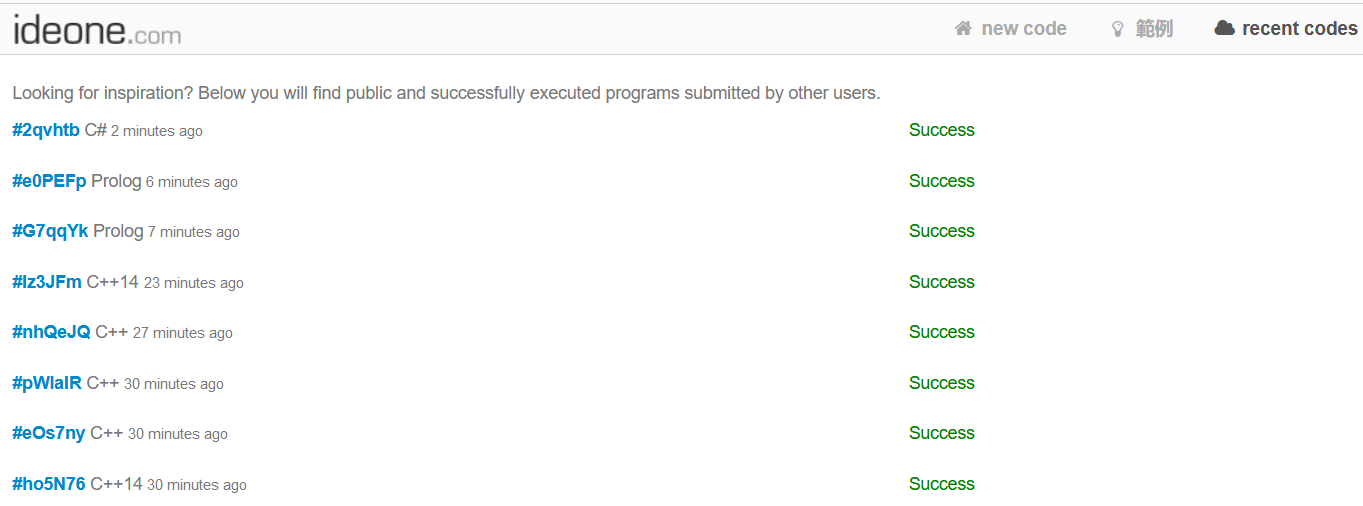Viewport: 1363px width, 506px height.
Task: Select the recent codes menu item
Action: click(x=1299, y=29)
